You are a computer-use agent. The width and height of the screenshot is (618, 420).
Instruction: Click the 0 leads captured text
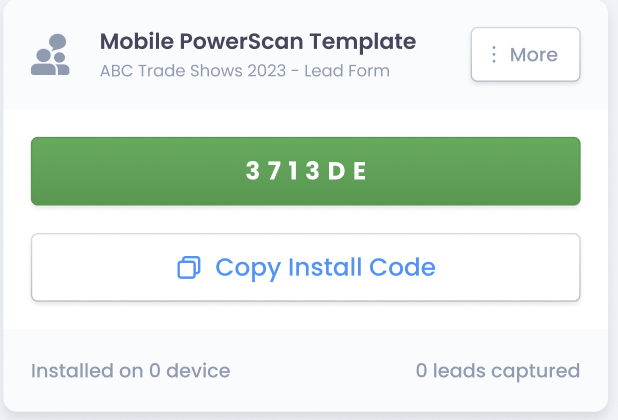[498, 371]
